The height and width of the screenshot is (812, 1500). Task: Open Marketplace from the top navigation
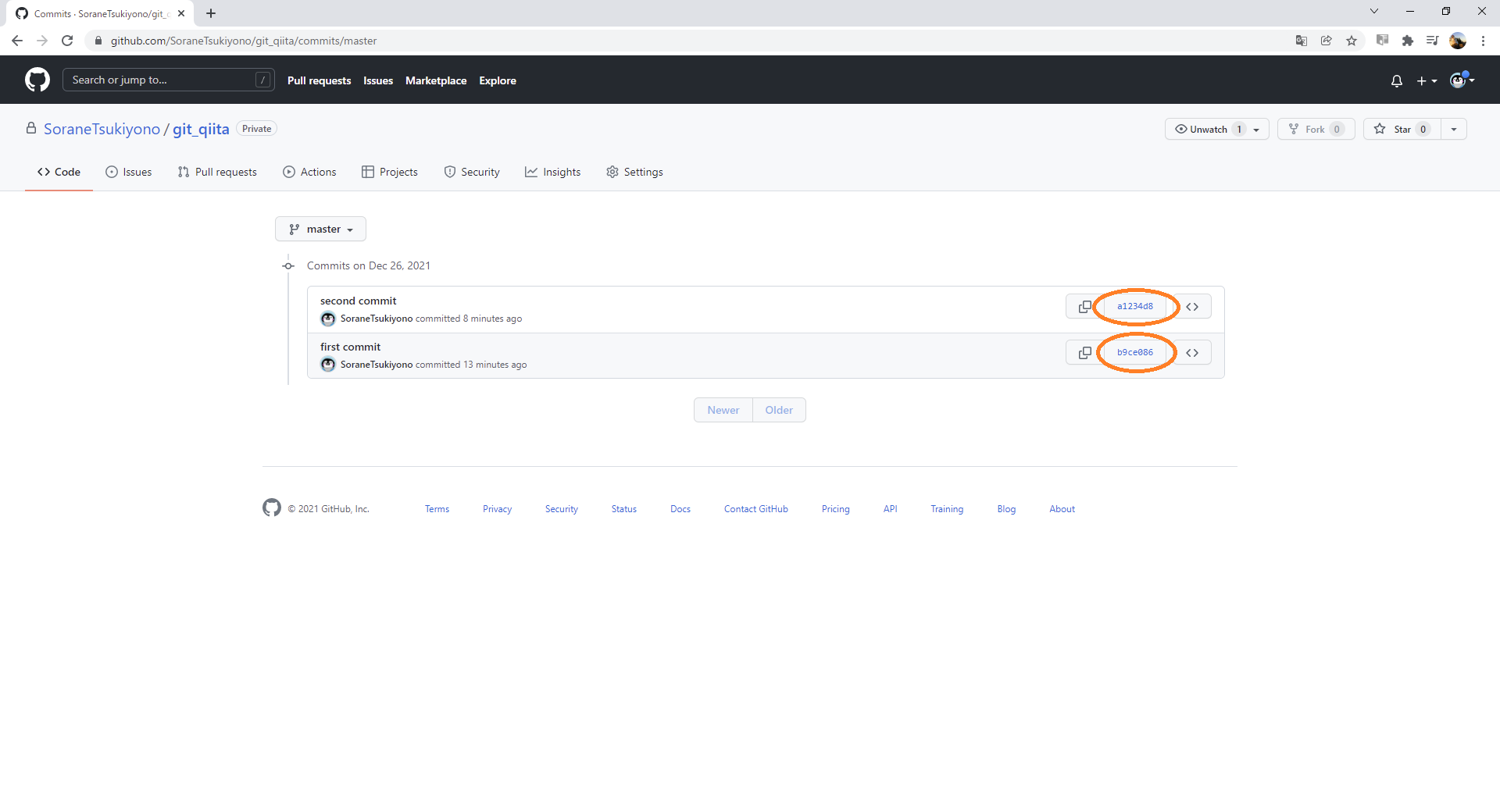pyautogui.click(x=436, y=80)
